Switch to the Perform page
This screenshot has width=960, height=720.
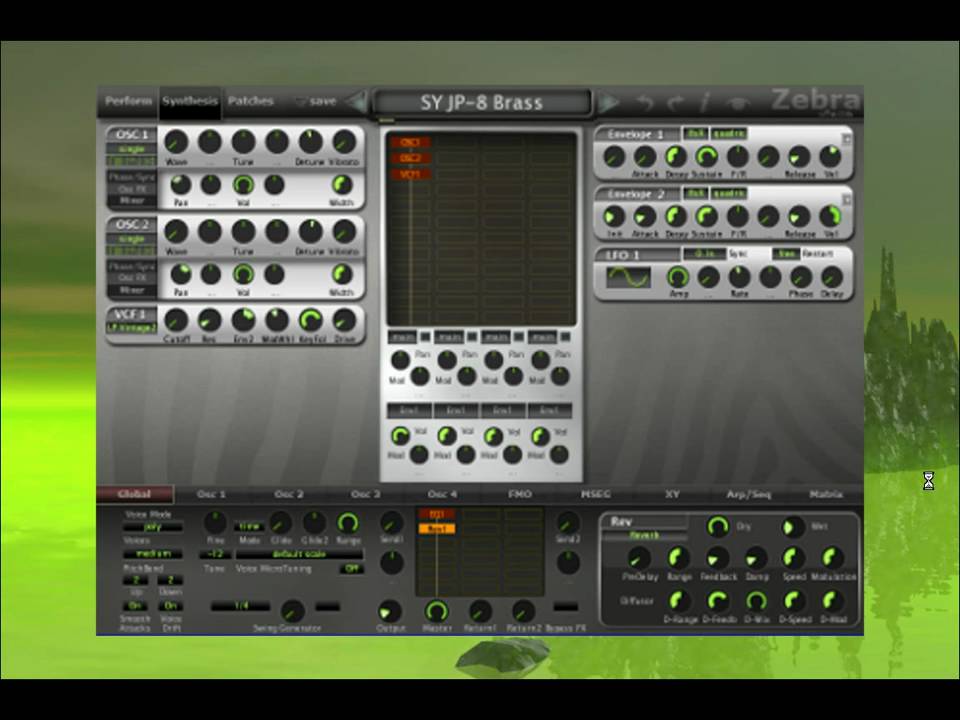(128, 101)
